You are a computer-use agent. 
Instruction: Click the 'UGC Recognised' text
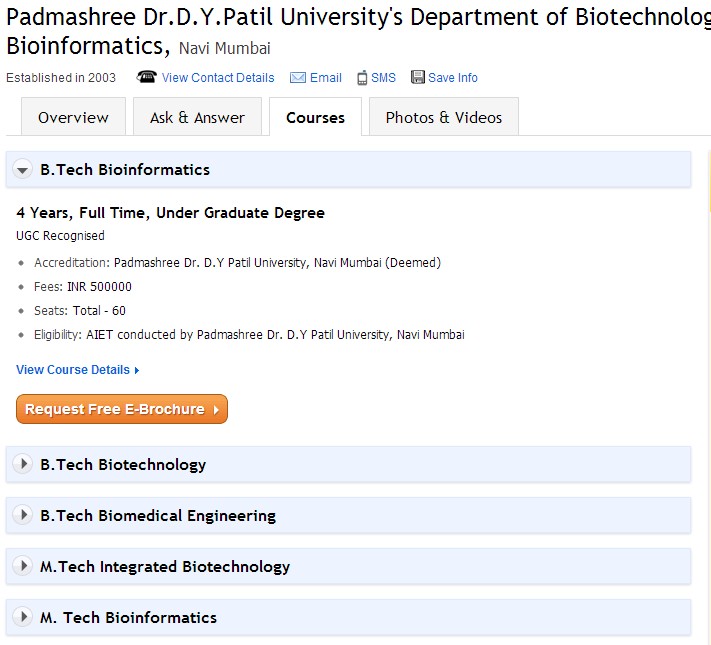(60, 236)
